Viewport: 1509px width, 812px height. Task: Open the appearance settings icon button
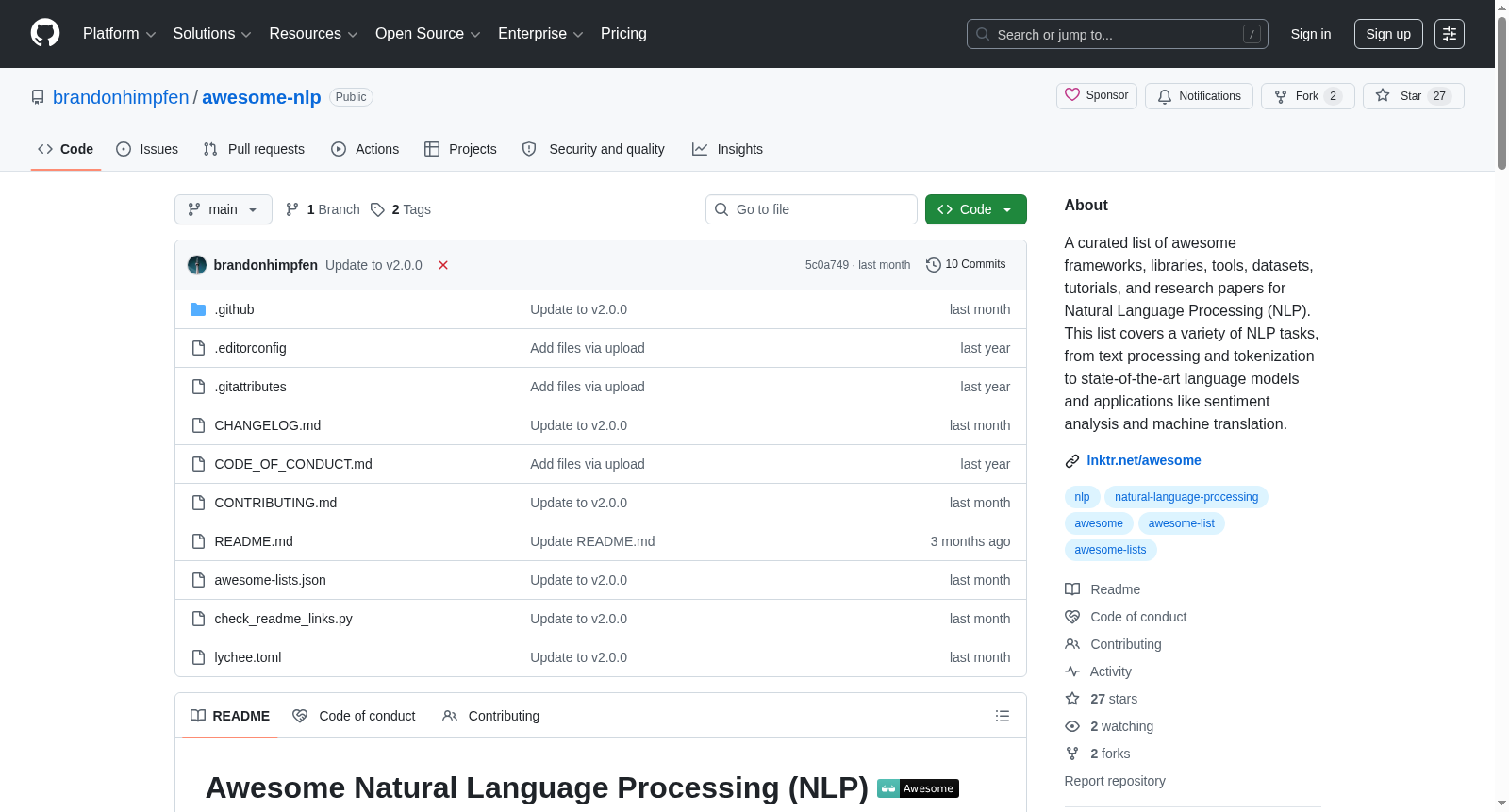tap(1450, 34)
